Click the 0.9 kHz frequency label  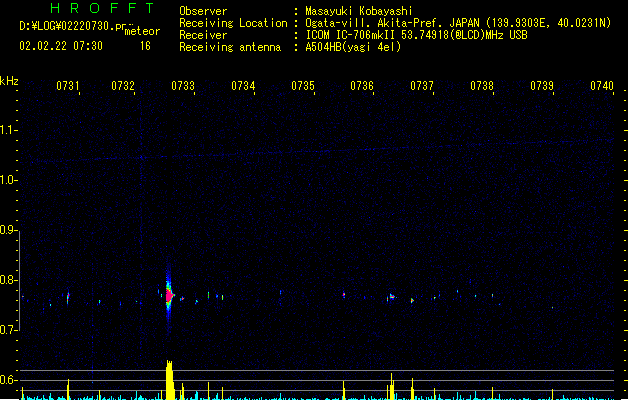pos(8,230)
